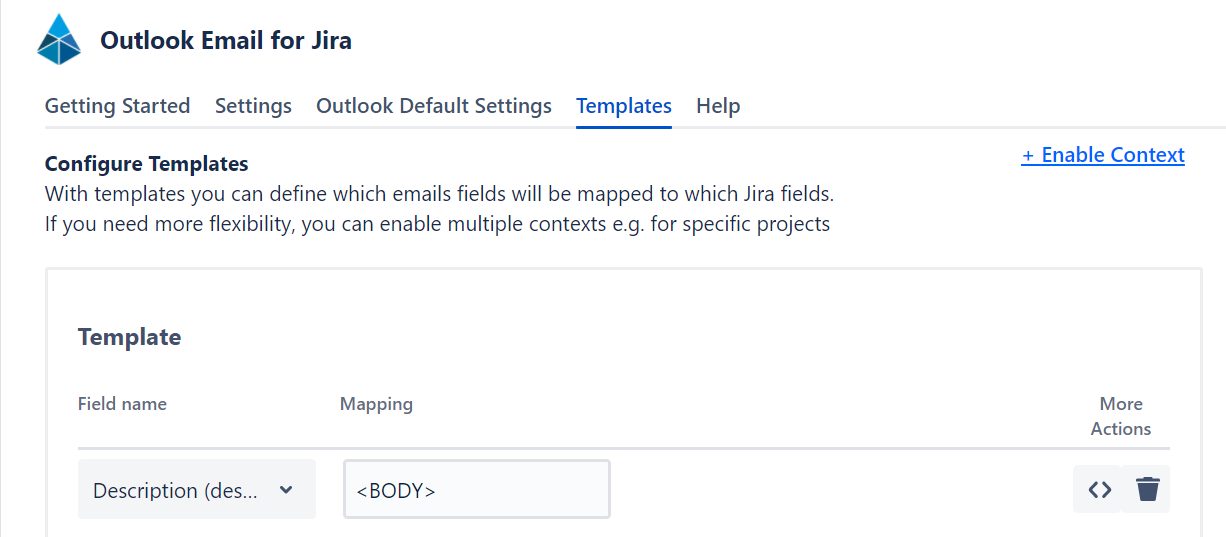Screen dimensions: 1226x537
Task: Click the More Actions column header
Action: click(1120, 416)
